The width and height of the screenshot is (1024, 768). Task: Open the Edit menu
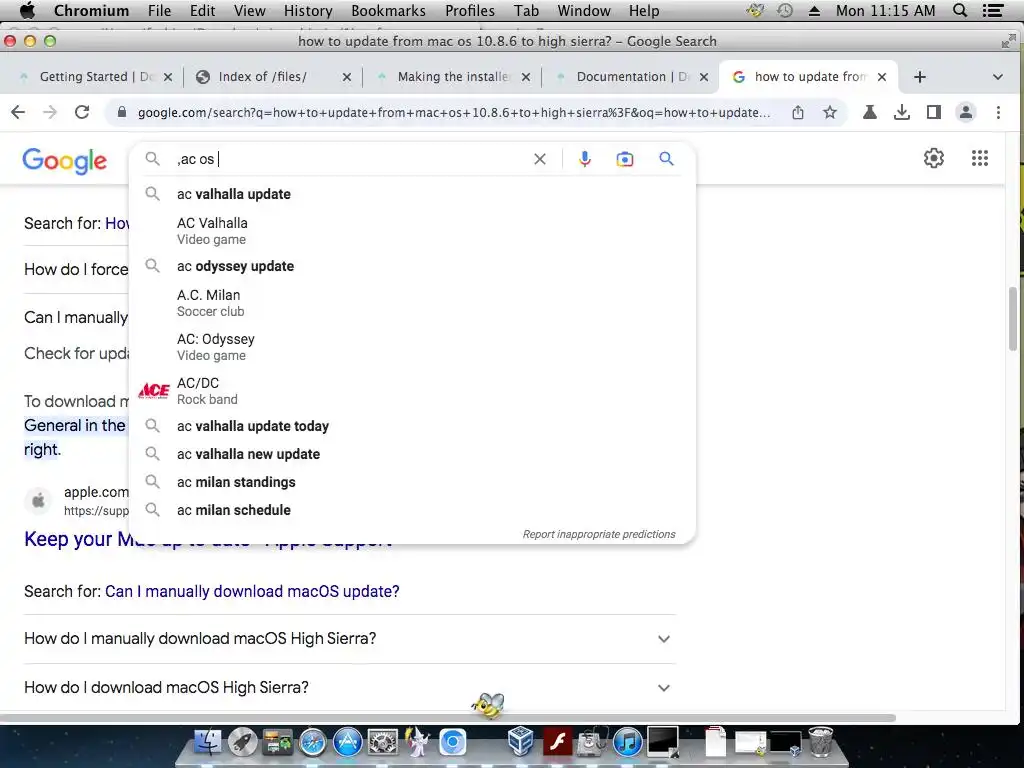pos(202,10)
